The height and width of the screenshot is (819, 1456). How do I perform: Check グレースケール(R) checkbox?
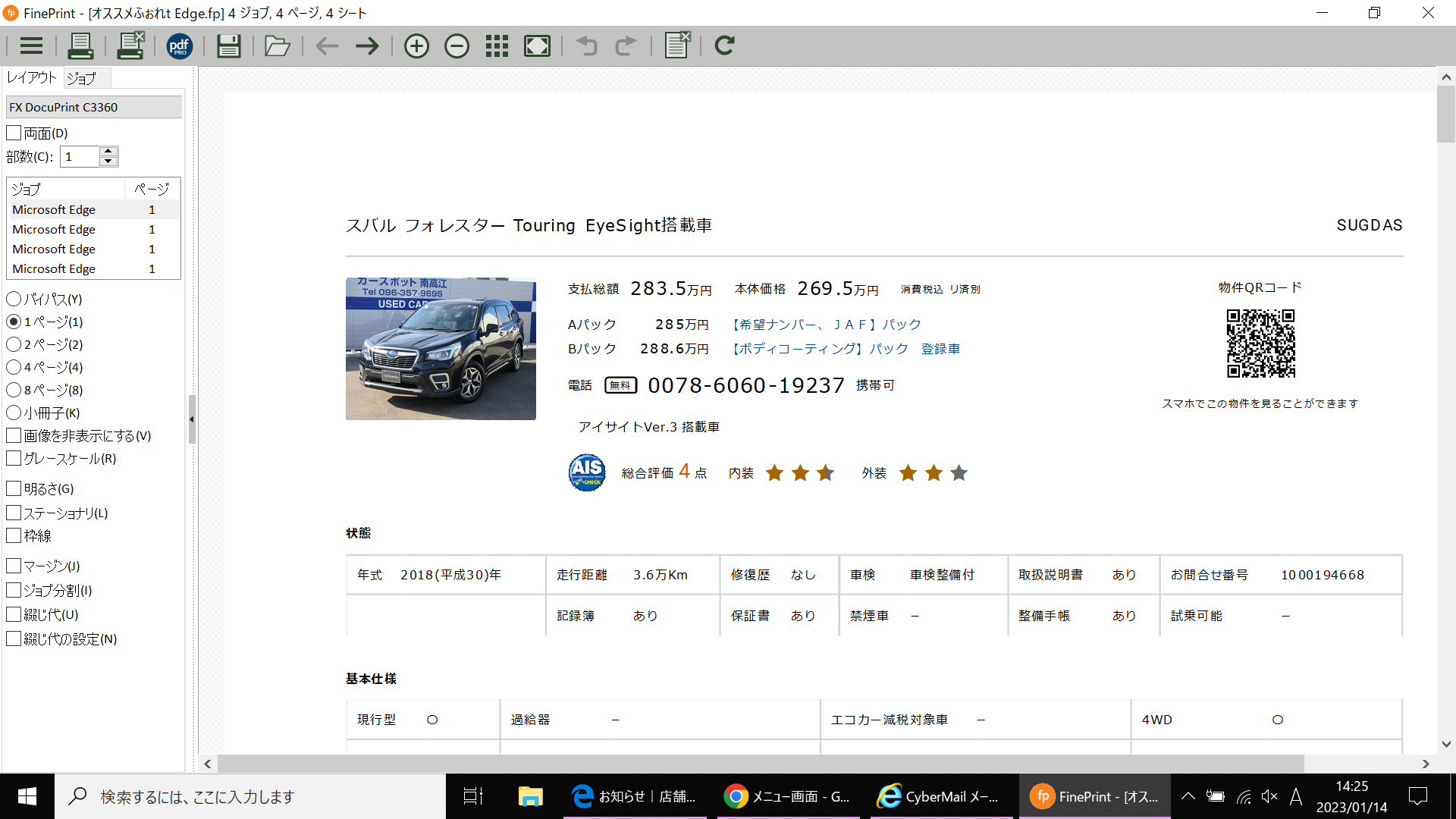point(14,458)
